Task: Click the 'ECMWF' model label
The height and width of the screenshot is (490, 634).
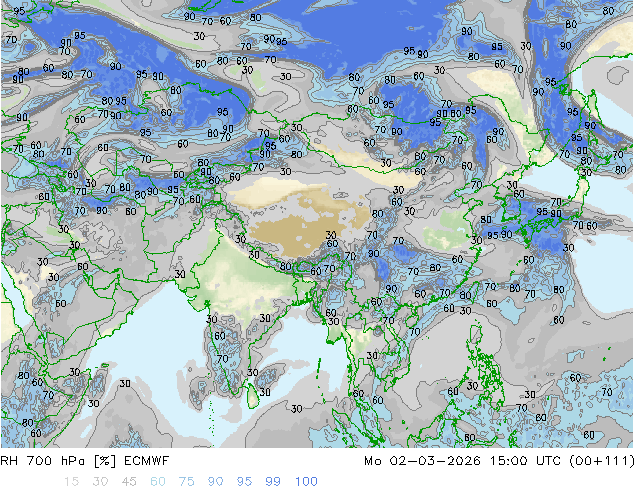Action: [x=146, y=461]
